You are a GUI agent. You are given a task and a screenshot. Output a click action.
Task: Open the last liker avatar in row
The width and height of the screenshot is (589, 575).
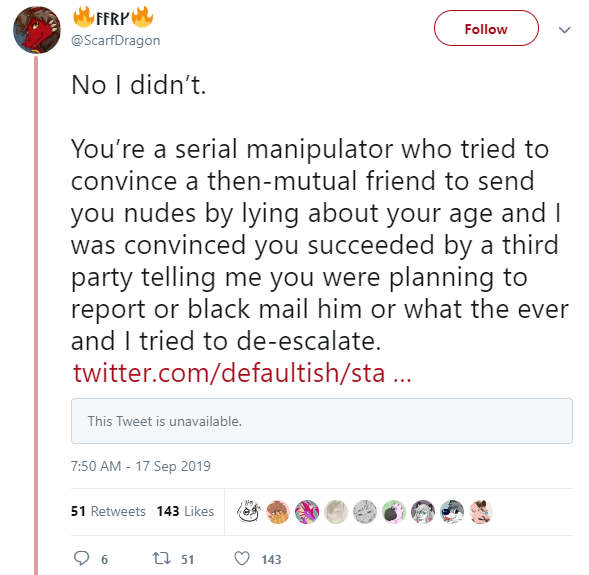[x=481, y=512]
